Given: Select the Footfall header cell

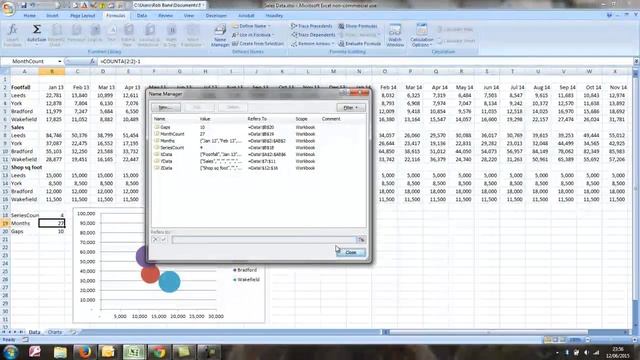Looking at the screenshot, I should pyautogui.click(x=24, y=87).
